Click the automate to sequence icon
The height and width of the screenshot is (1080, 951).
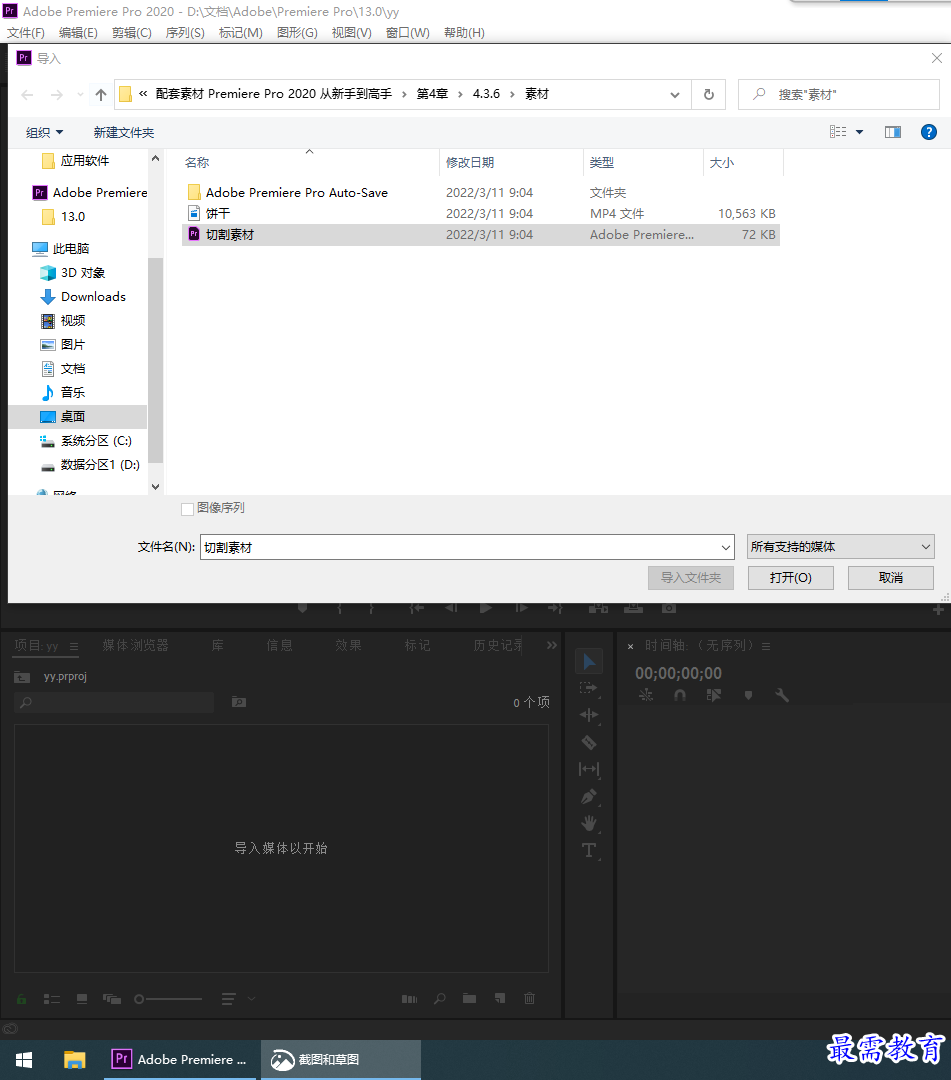click(410, 999)
